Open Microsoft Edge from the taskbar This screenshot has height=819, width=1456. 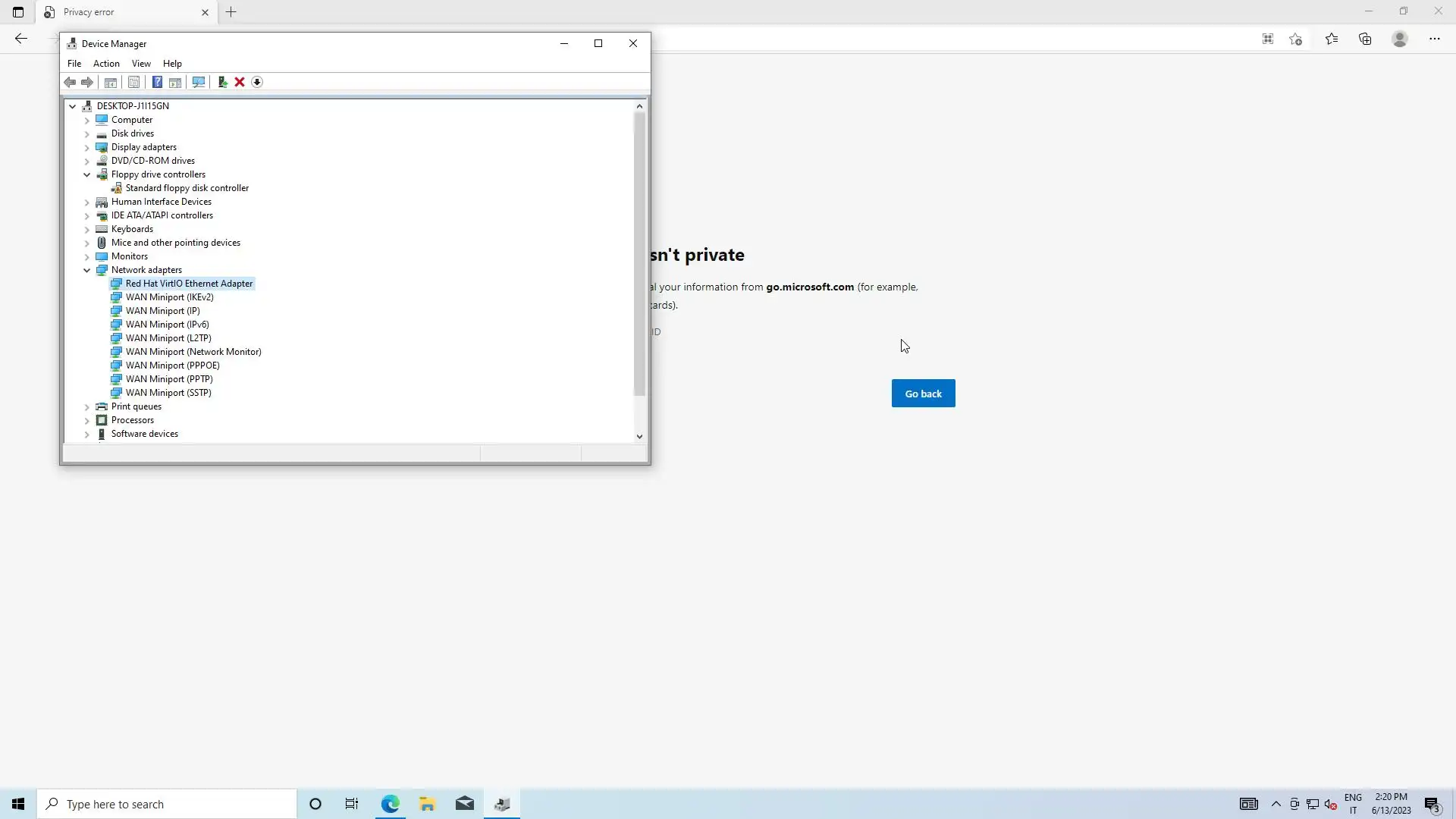click(x=390, y=804)
